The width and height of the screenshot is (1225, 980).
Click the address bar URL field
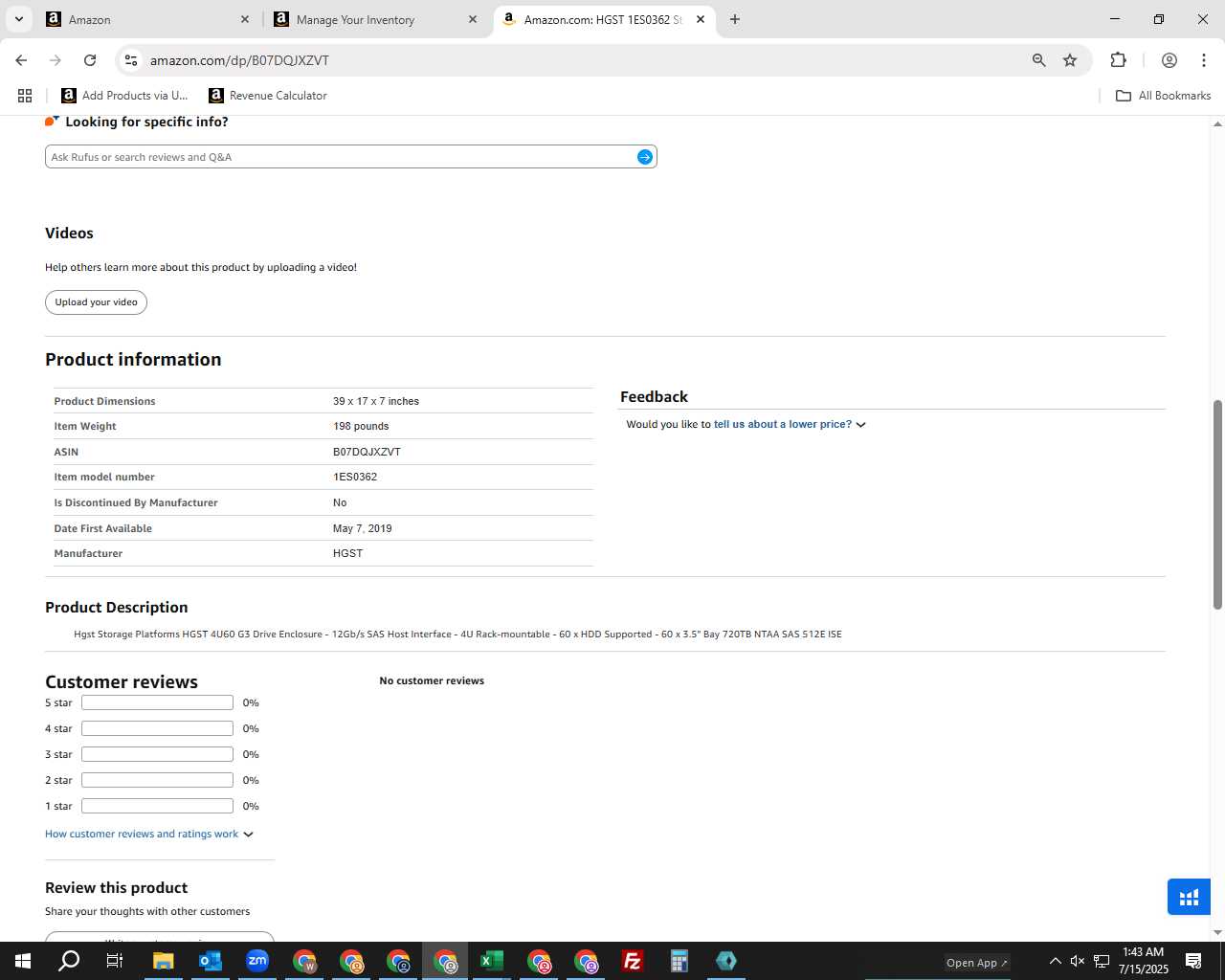point(574,60)
